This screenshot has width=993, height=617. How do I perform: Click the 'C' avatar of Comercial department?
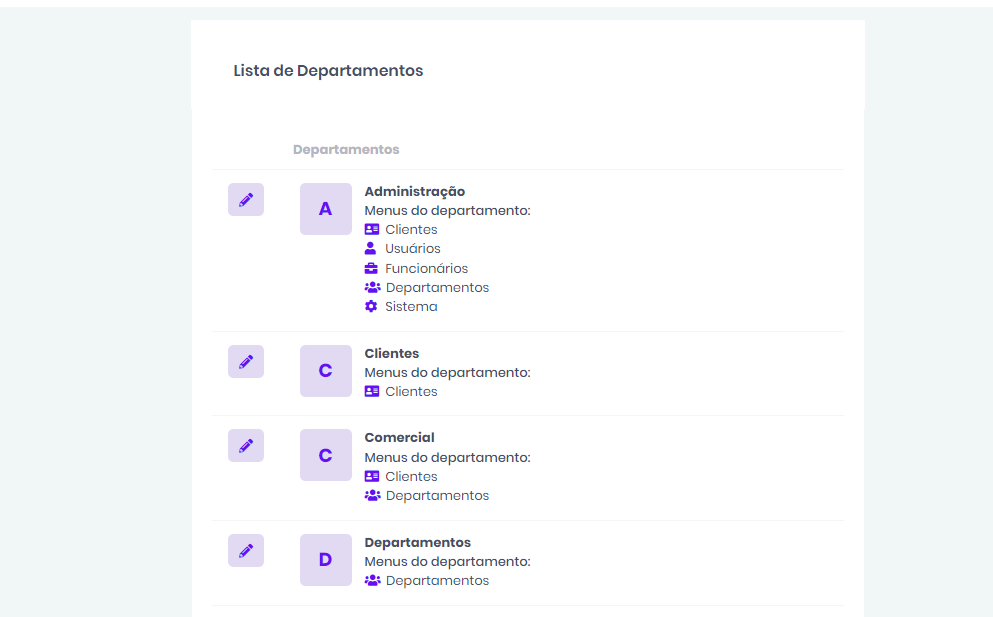pos(325,455)
